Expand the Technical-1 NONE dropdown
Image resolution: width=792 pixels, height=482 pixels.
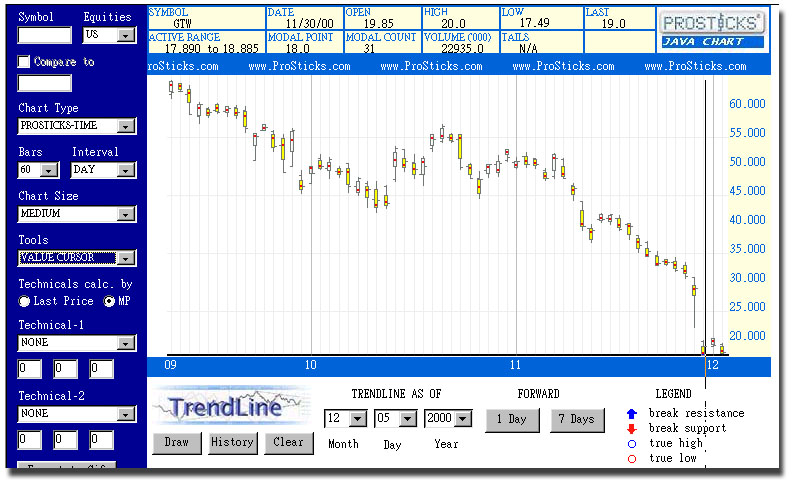click(x=125, y=343)
